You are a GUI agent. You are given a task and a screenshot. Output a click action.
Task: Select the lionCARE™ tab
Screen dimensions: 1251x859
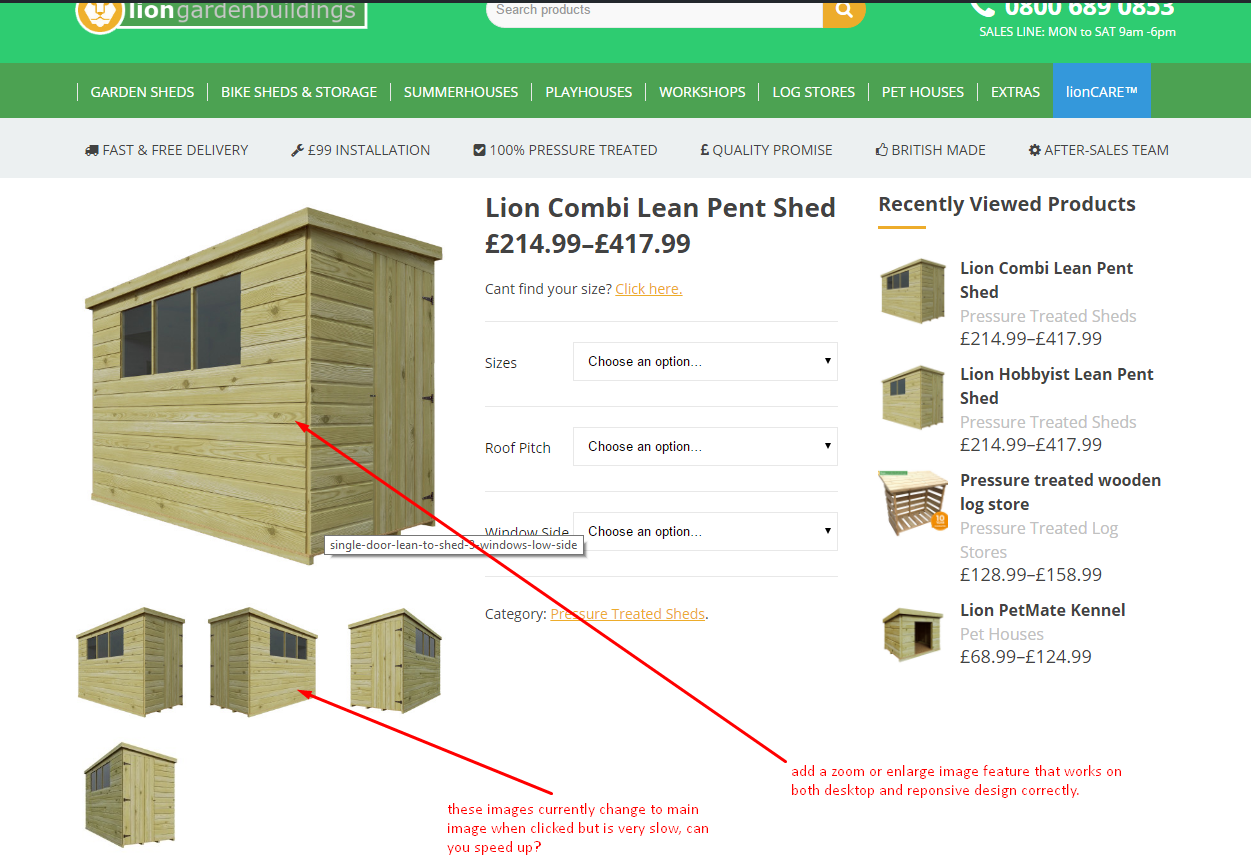(x=1102, y=91)
